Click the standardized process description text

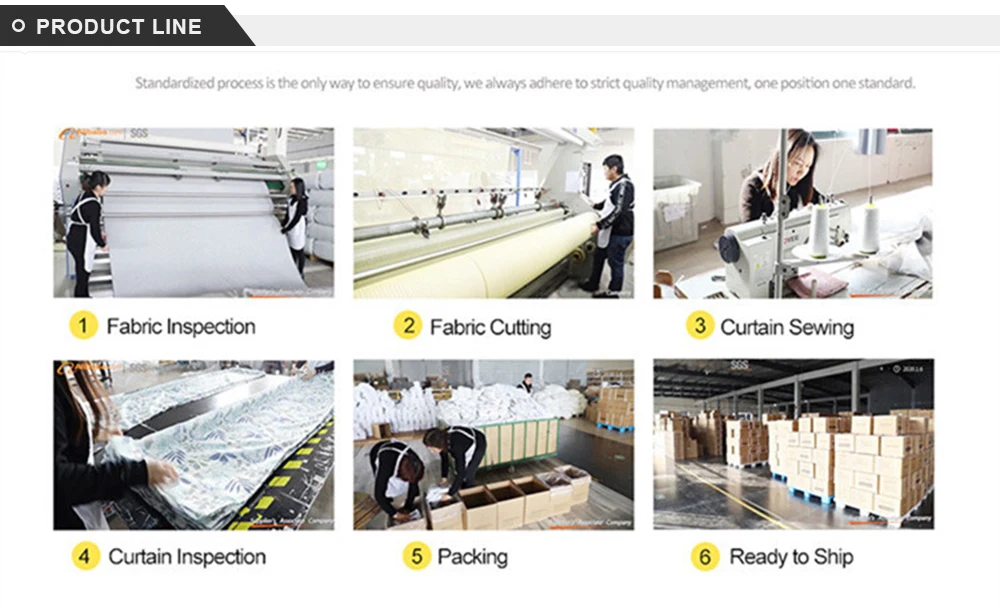click(x=525, y=83)
